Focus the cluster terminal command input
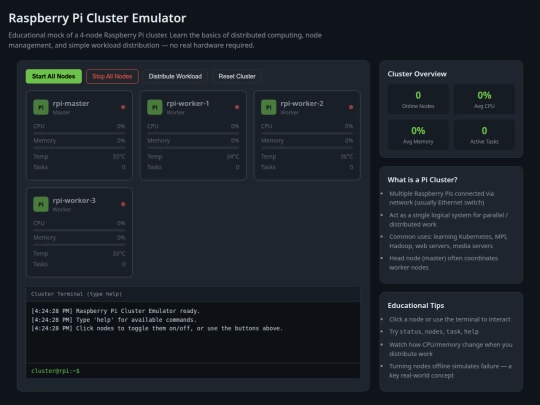540x405 pixels. pyautogui.click(x=220, y=371)
